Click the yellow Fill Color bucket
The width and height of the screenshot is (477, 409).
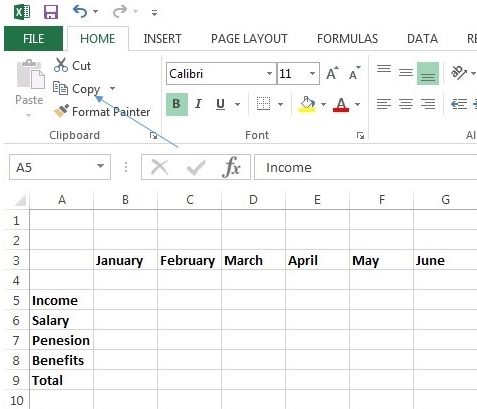307,104
